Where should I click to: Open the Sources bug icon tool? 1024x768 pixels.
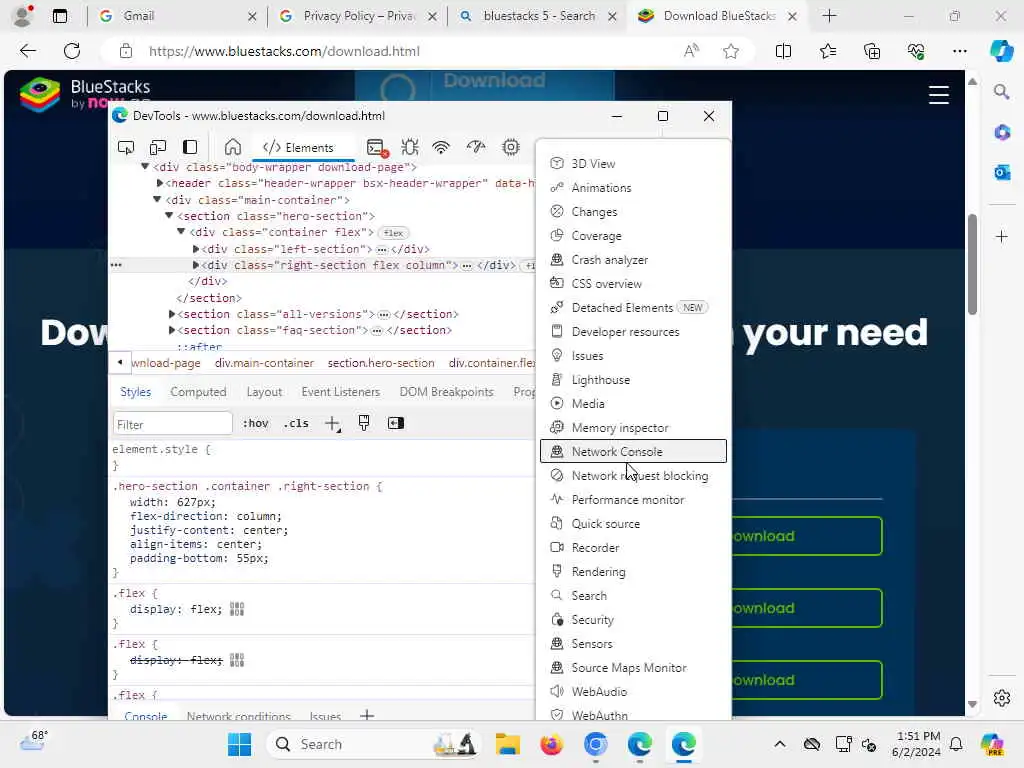tap(410, 148)
